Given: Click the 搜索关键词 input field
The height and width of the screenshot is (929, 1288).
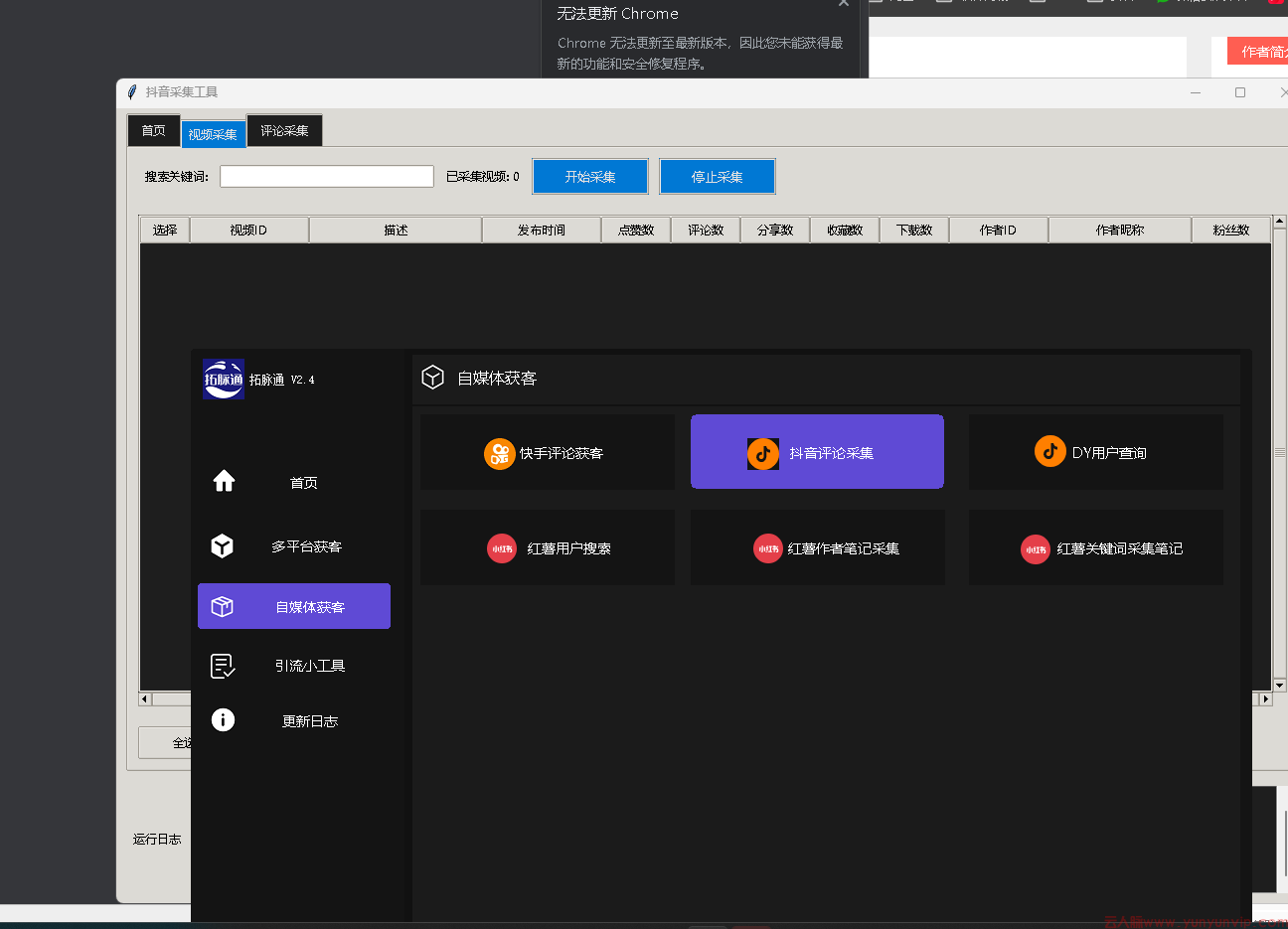Looking at the screenshot, I should pos(327,176).
